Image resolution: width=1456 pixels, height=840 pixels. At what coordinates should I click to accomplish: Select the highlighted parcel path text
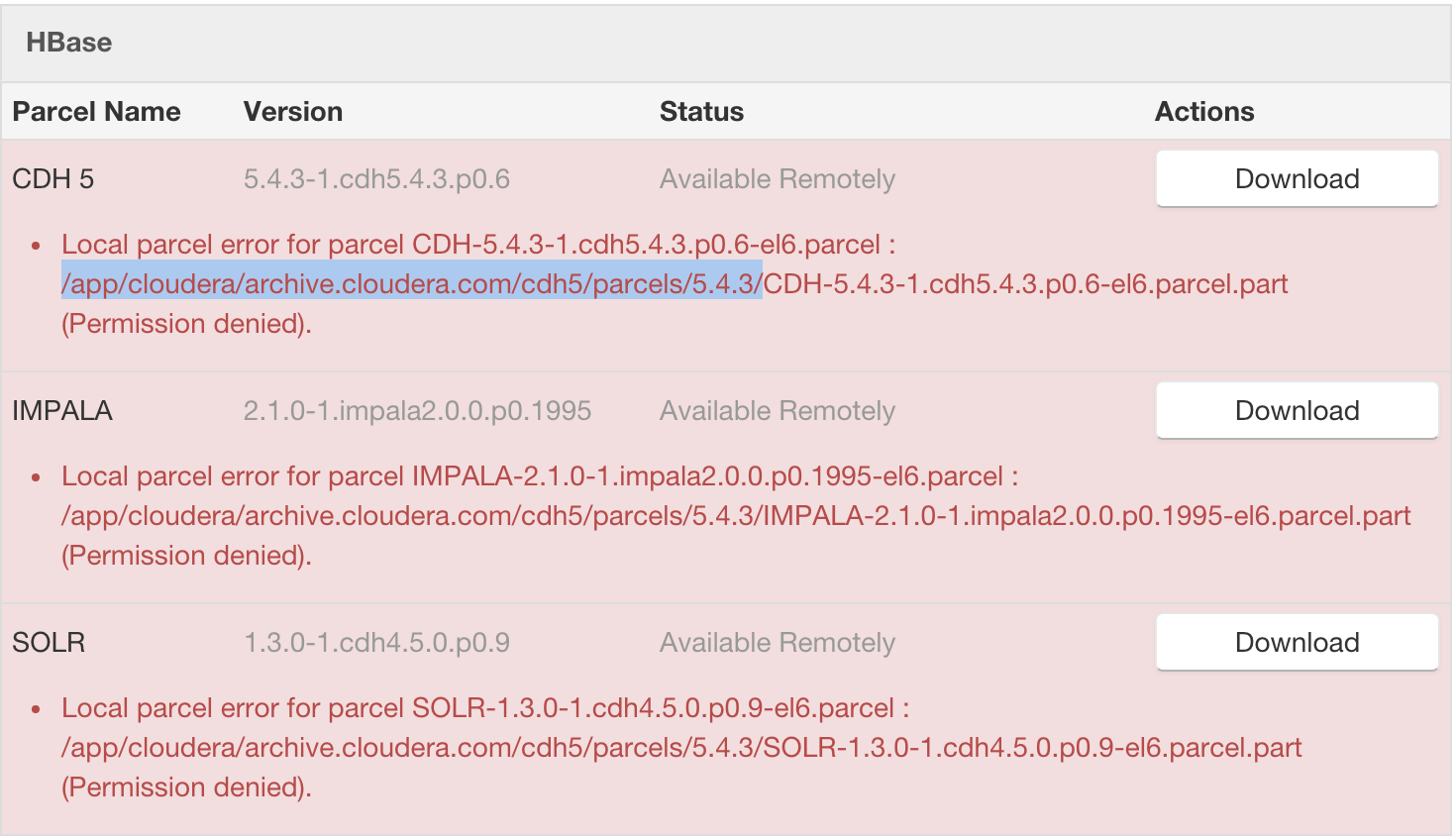(x=411, y=283)
